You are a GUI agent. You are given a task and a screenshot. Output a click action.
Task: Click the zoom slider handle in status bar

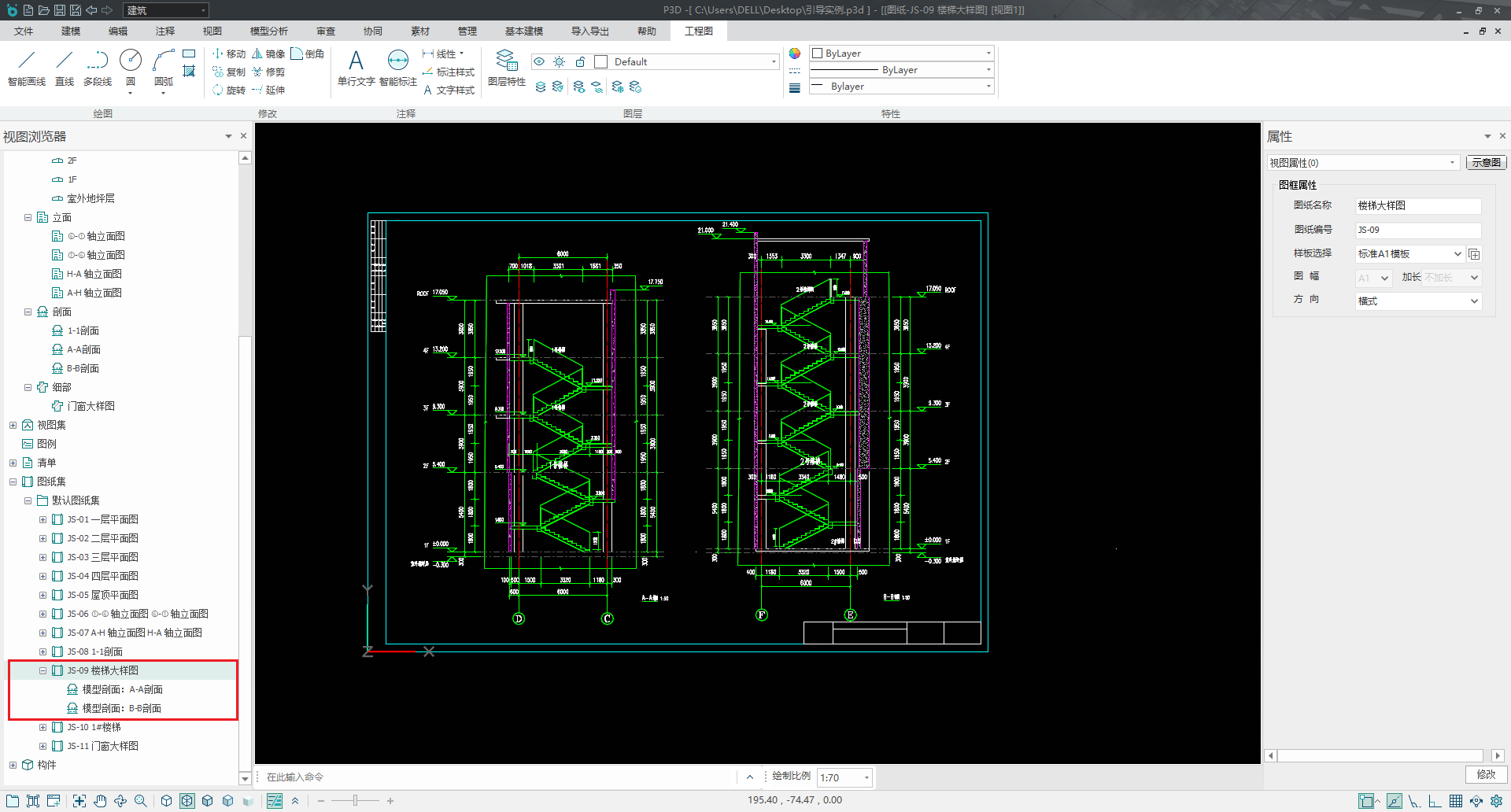click(355, 801)
